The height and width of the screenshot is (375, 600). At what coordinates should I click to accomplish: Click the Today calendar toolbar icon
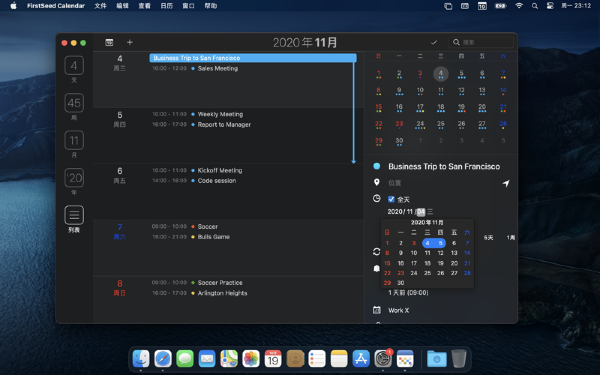(x=109, y=42)
